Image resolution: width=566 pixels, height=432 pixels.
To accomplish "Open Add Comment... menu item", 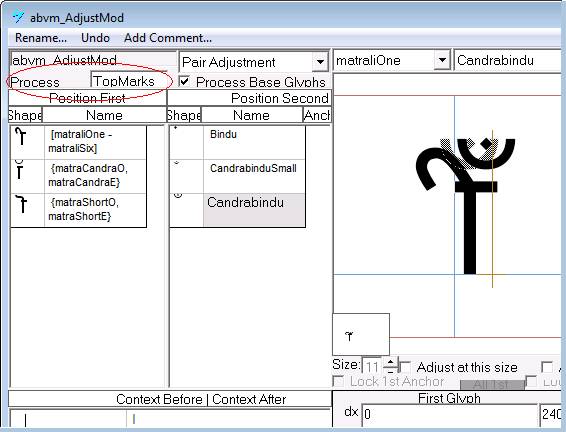I will point(168,38).
